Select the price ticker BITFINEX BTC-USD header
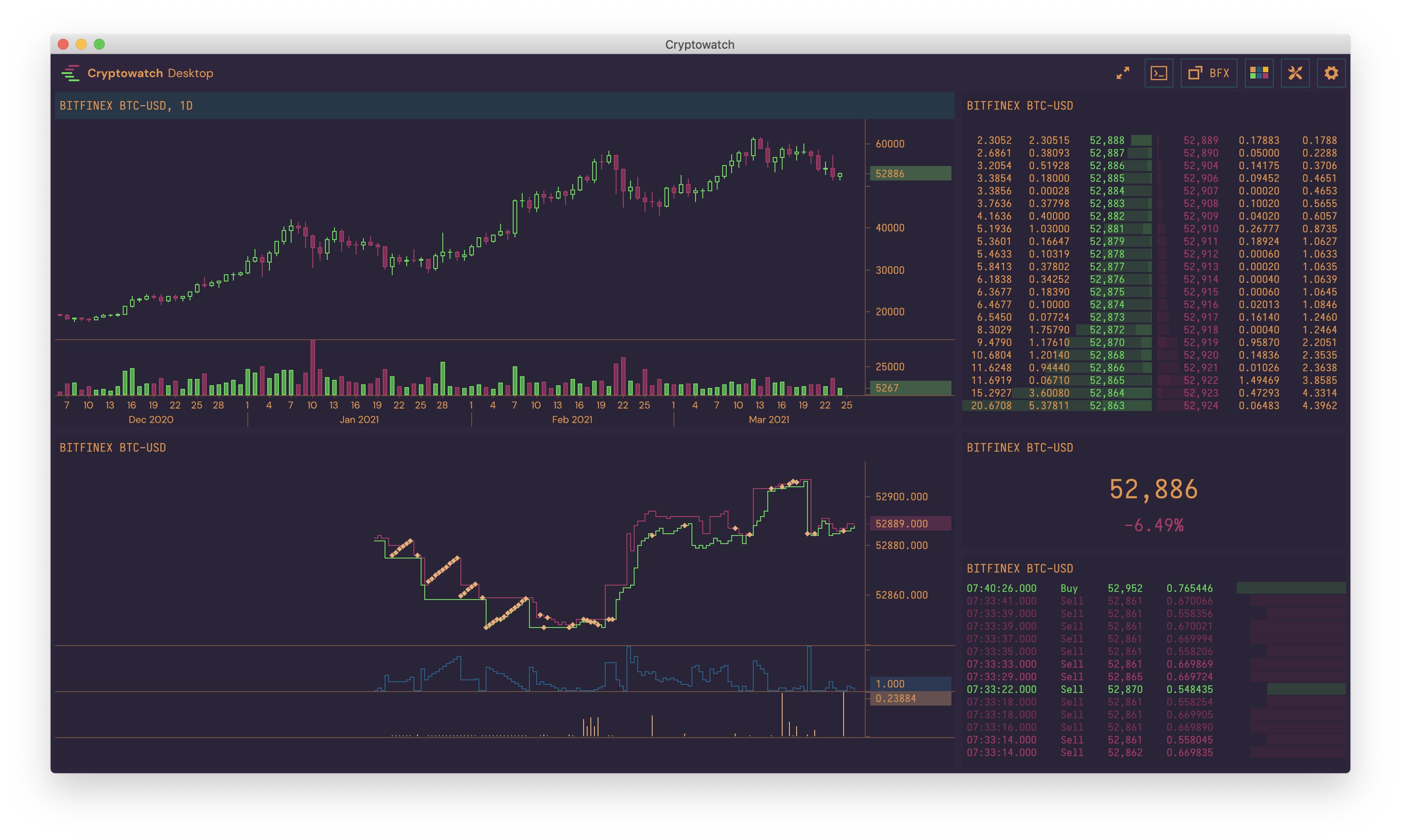Viewport: 1401px width, 840px height. pyautogui.click(x=1019, y=448)
